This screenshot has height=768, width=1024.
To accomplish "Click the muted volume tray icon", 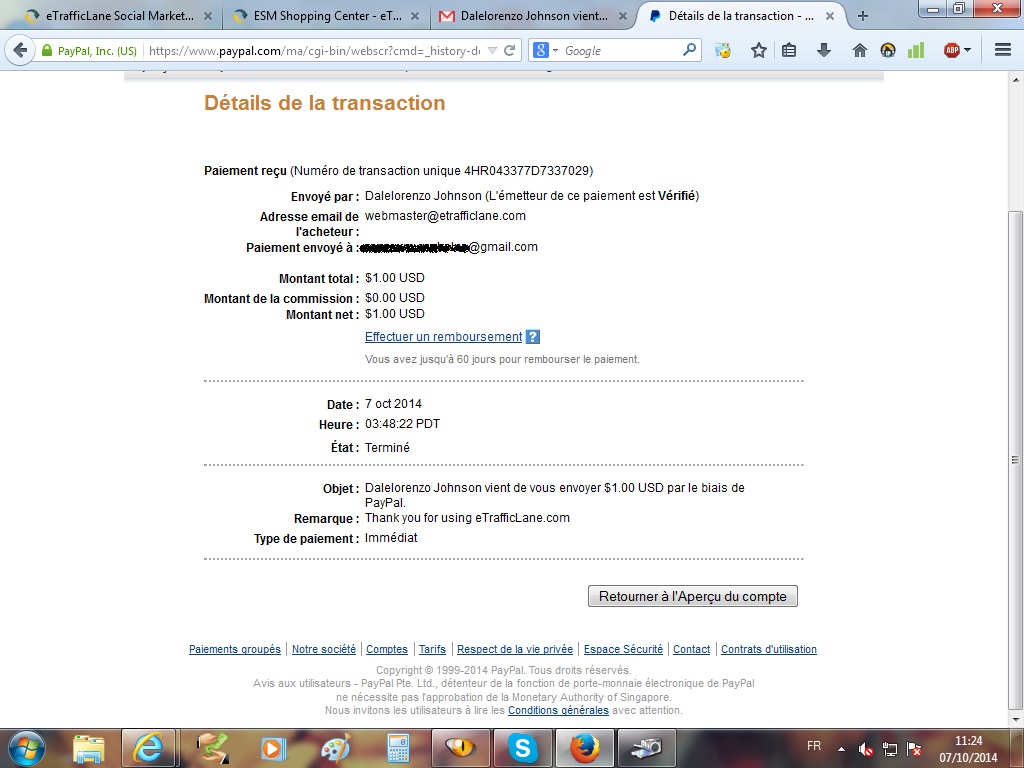I will click(865, 749).
